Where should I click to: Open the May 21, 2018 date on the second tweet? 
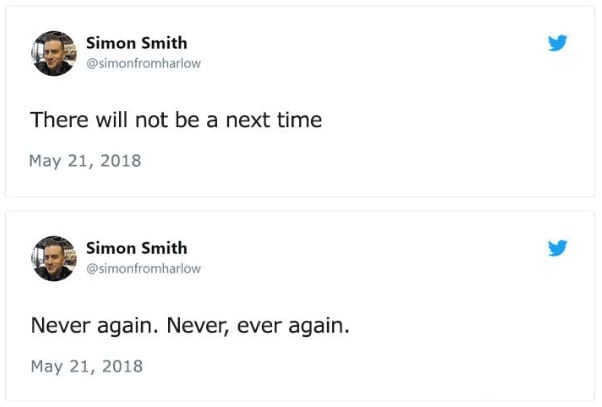[x=87, y=366]
